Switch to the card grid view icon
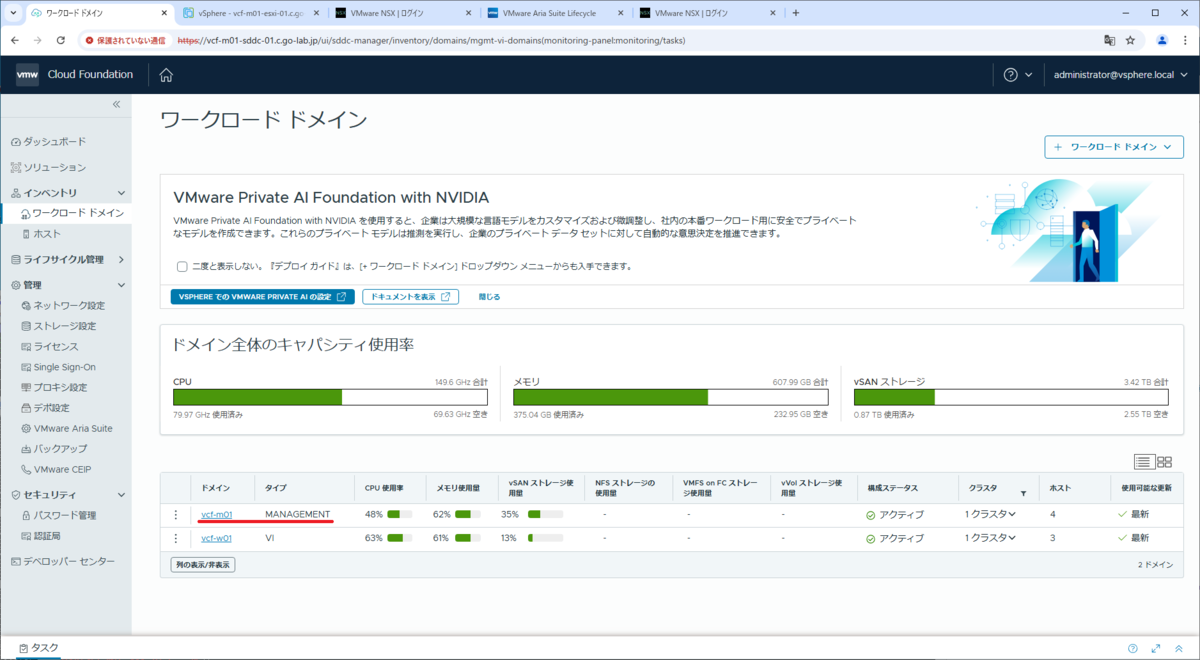 click(x=1164, y=461)
